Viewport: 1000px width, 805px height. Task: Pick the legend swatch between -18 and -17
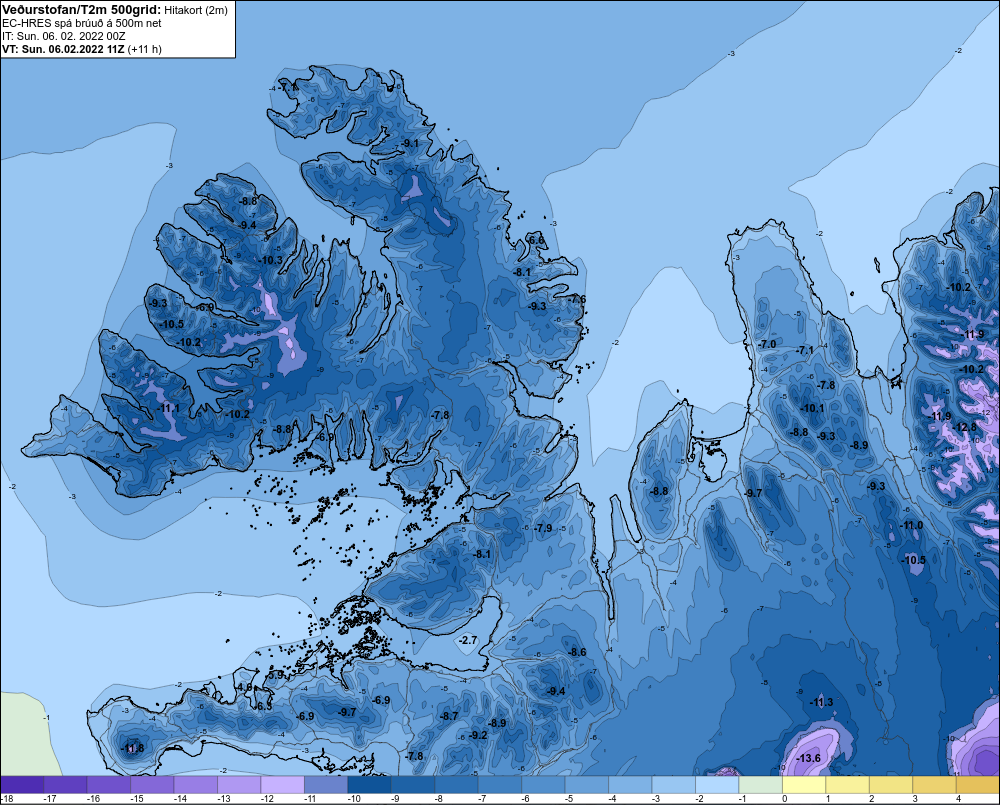22,784
